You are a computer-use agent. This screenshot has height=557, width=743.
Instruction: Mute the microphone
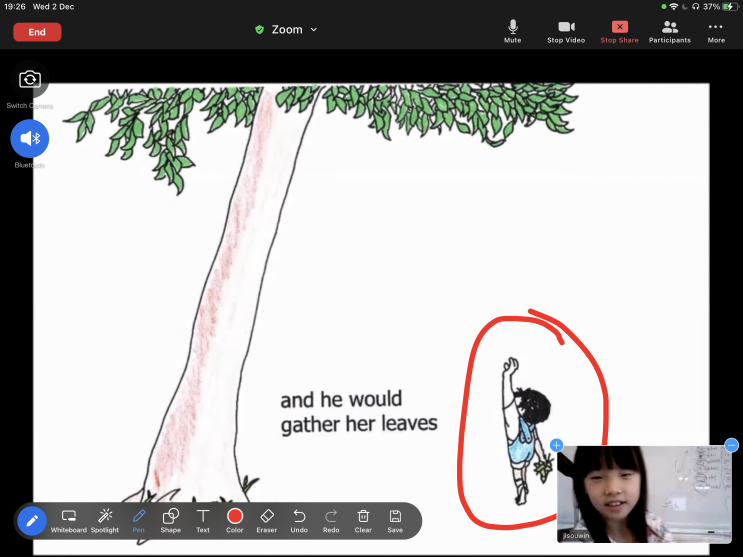pos(512,32)
